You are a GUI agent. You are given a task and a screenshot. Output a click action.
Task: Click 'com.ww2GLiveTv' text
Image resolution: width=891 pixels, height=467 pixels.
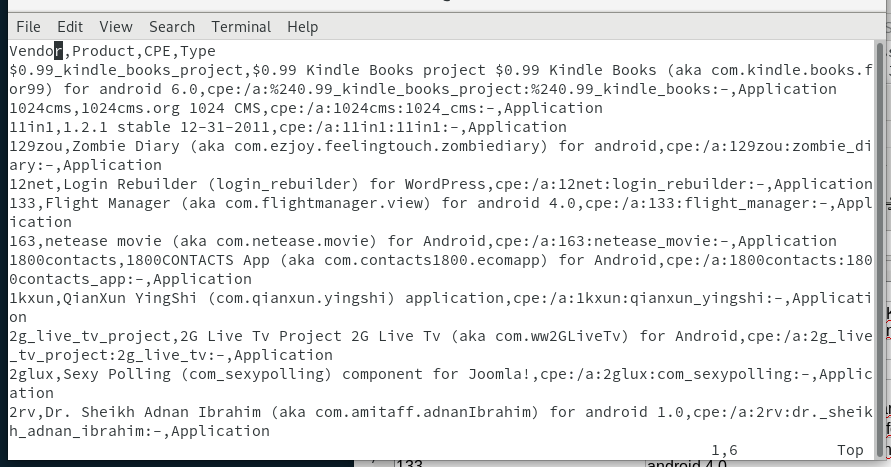click(558, 336)
